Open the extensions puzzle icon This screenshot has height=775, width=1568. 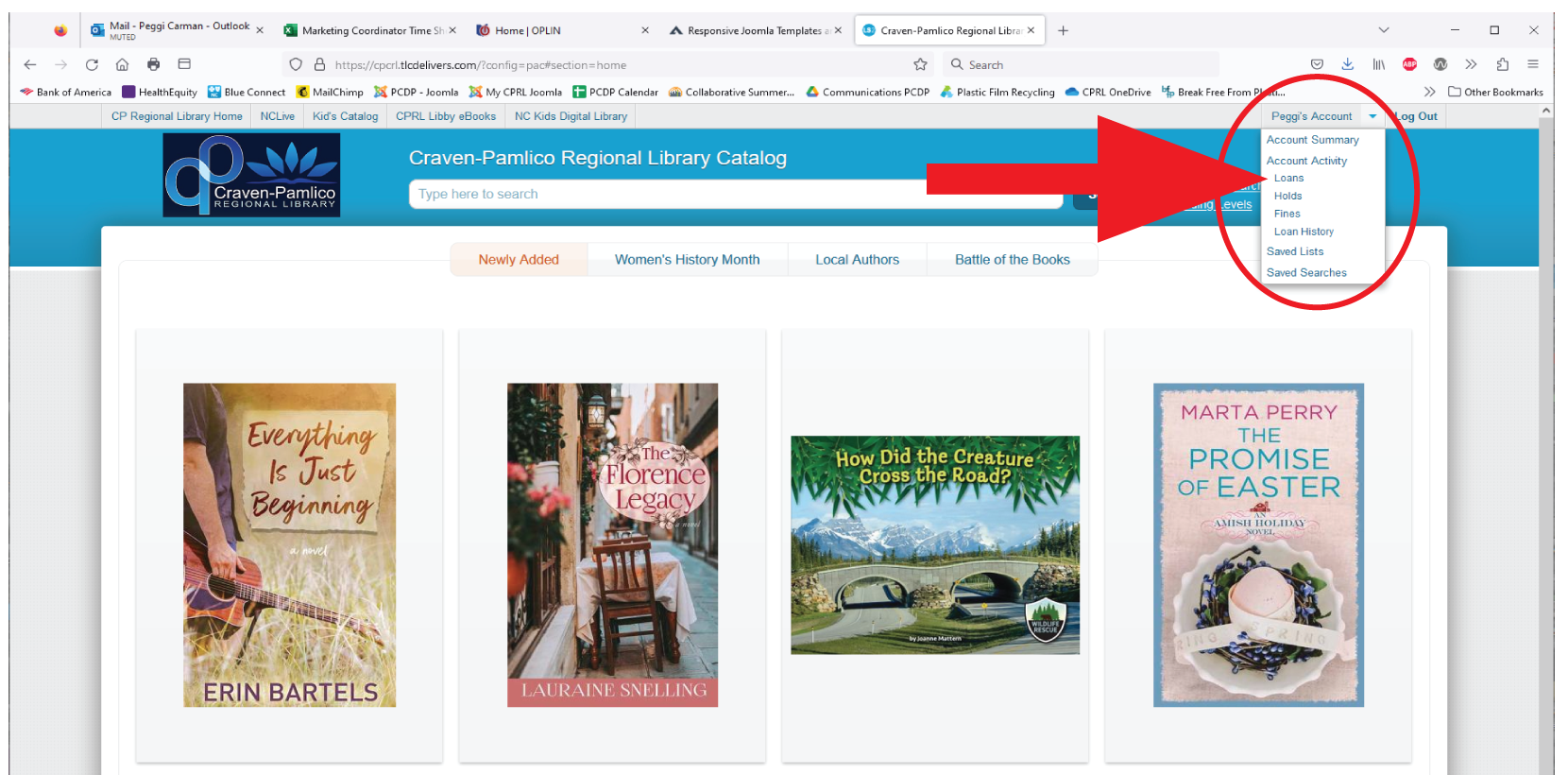[1502, 64]
